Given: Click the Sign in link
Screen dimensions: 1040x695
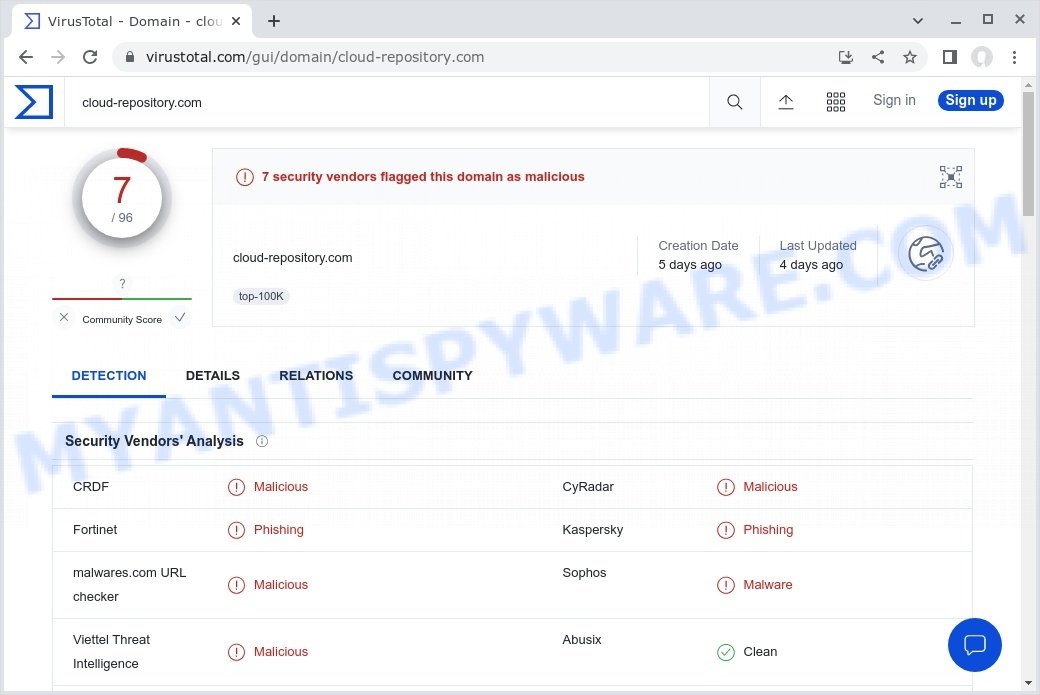Looking at the screenshot, I should click(x=894, y=100).
